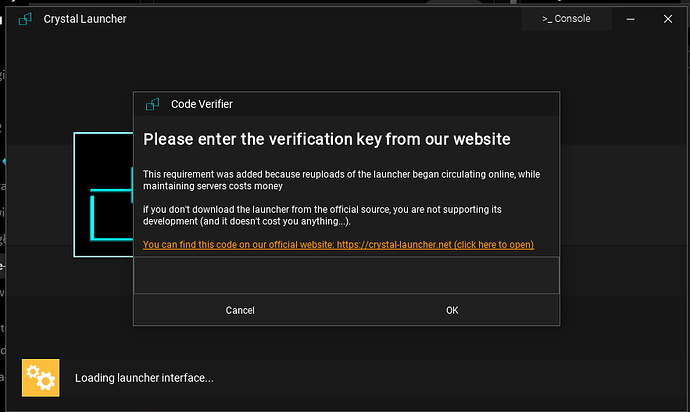This screenshot has width=690, height=412.
Task: Focus the verification key input field
Action: click(x=346, y=276)
